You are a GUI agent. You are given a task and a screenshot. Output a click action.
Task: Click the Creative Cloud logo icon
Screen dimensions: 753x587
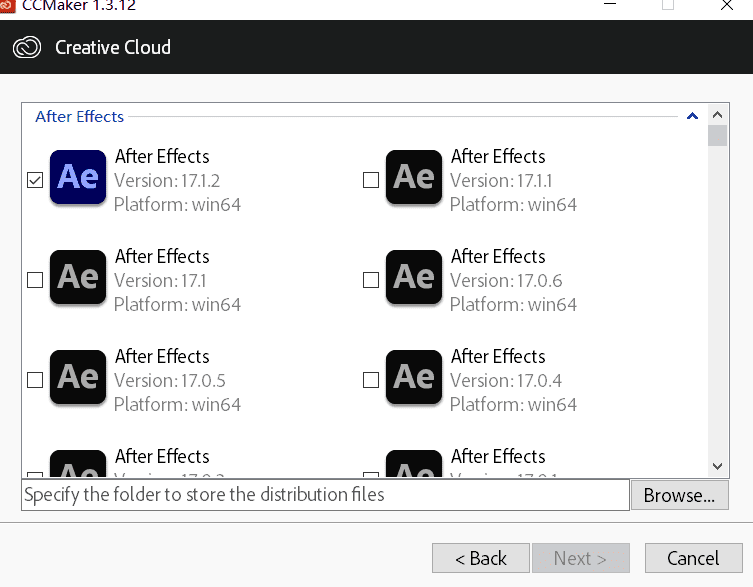pos(27,48)
